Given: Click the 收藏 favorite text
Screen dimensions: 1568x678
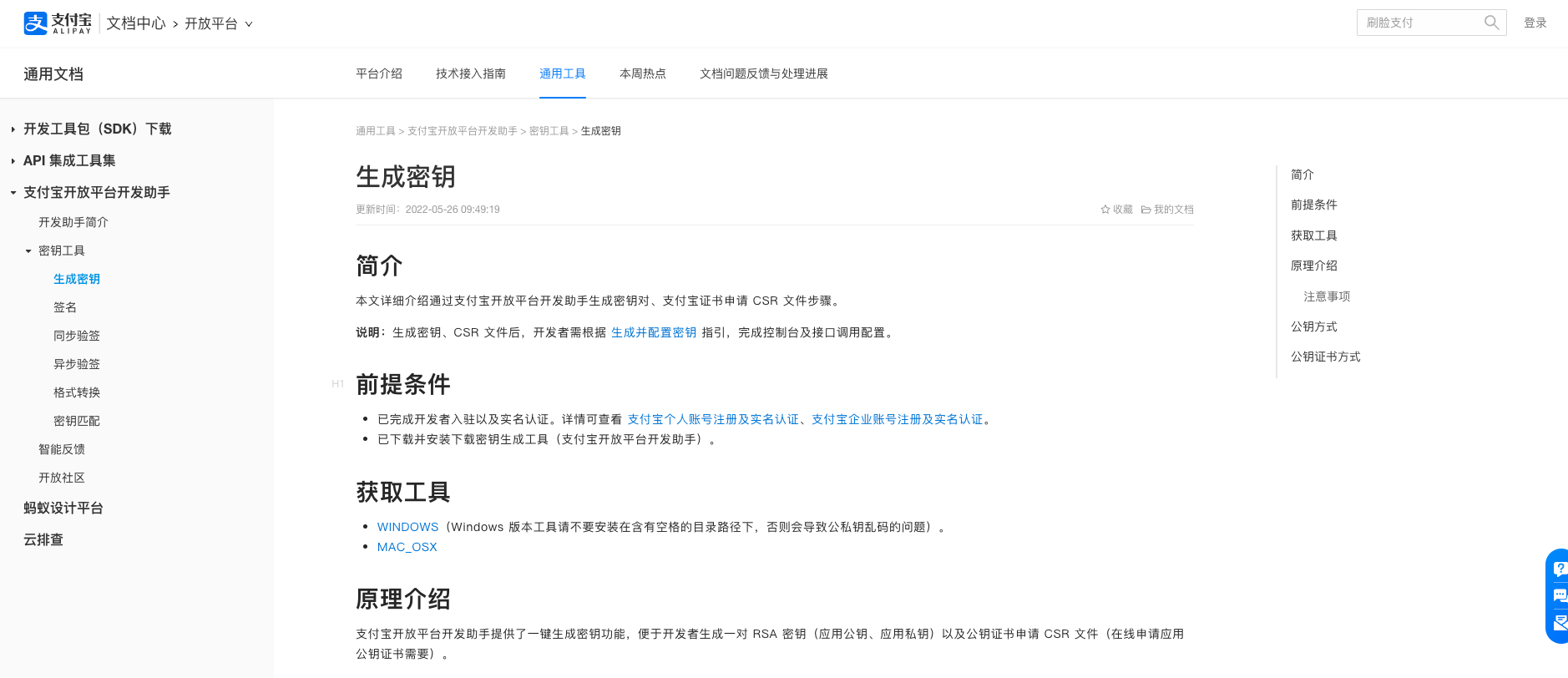Looking at the screenshot, I should [1123, 210].
